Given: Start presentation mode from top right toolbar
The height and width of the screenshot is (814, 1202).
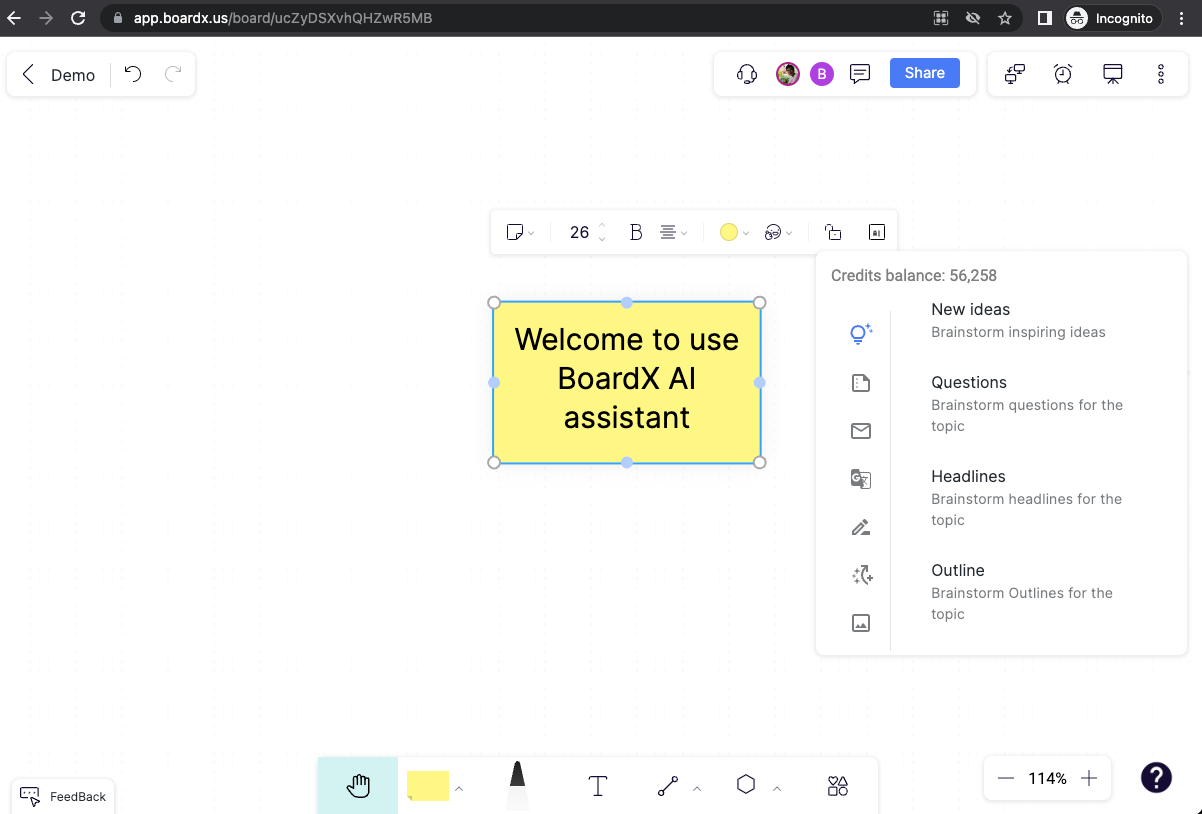Looking at the screenshot, I should tap(1112, 73).
